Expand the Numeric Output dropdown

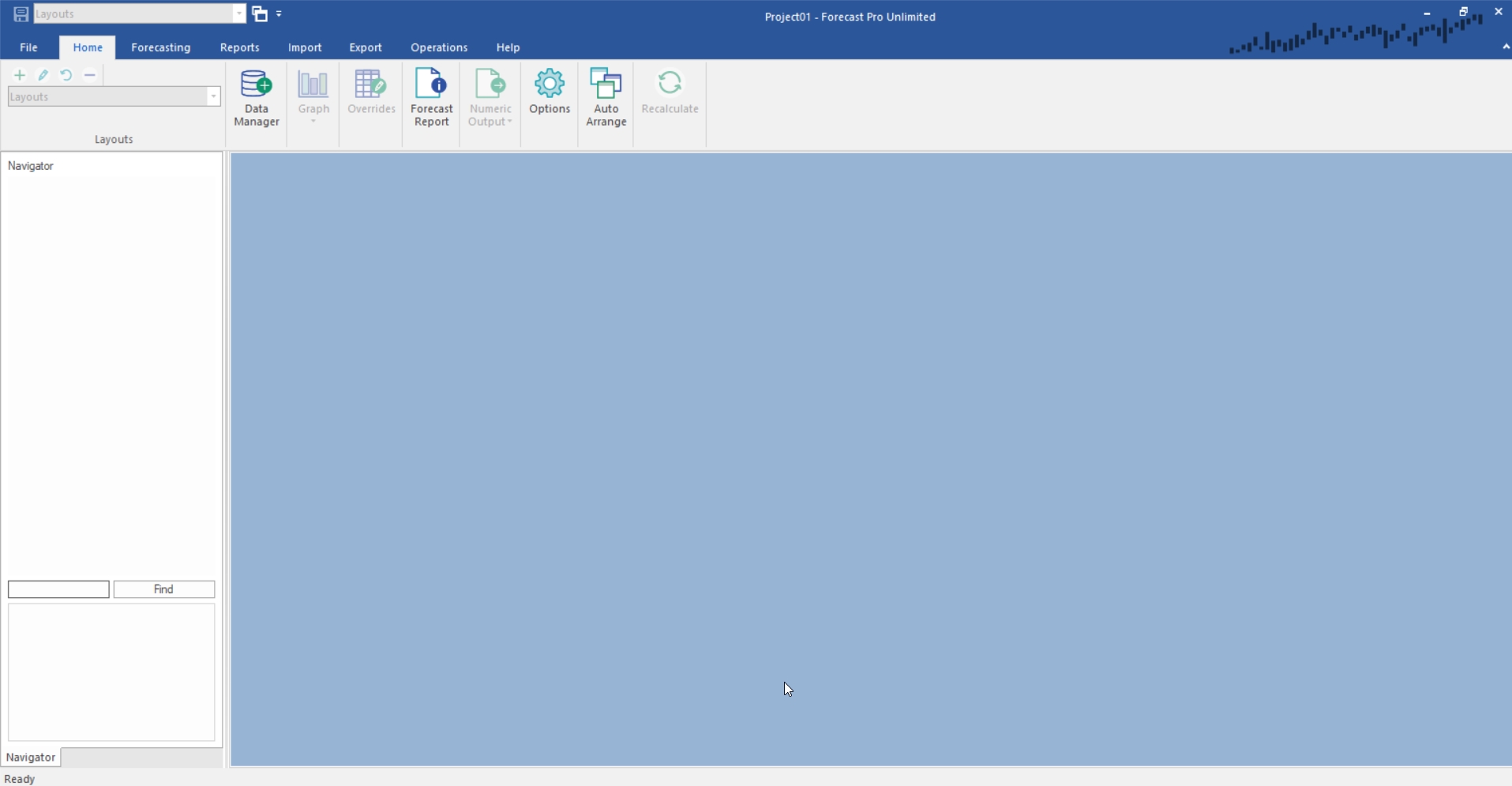tap(509, 122)
